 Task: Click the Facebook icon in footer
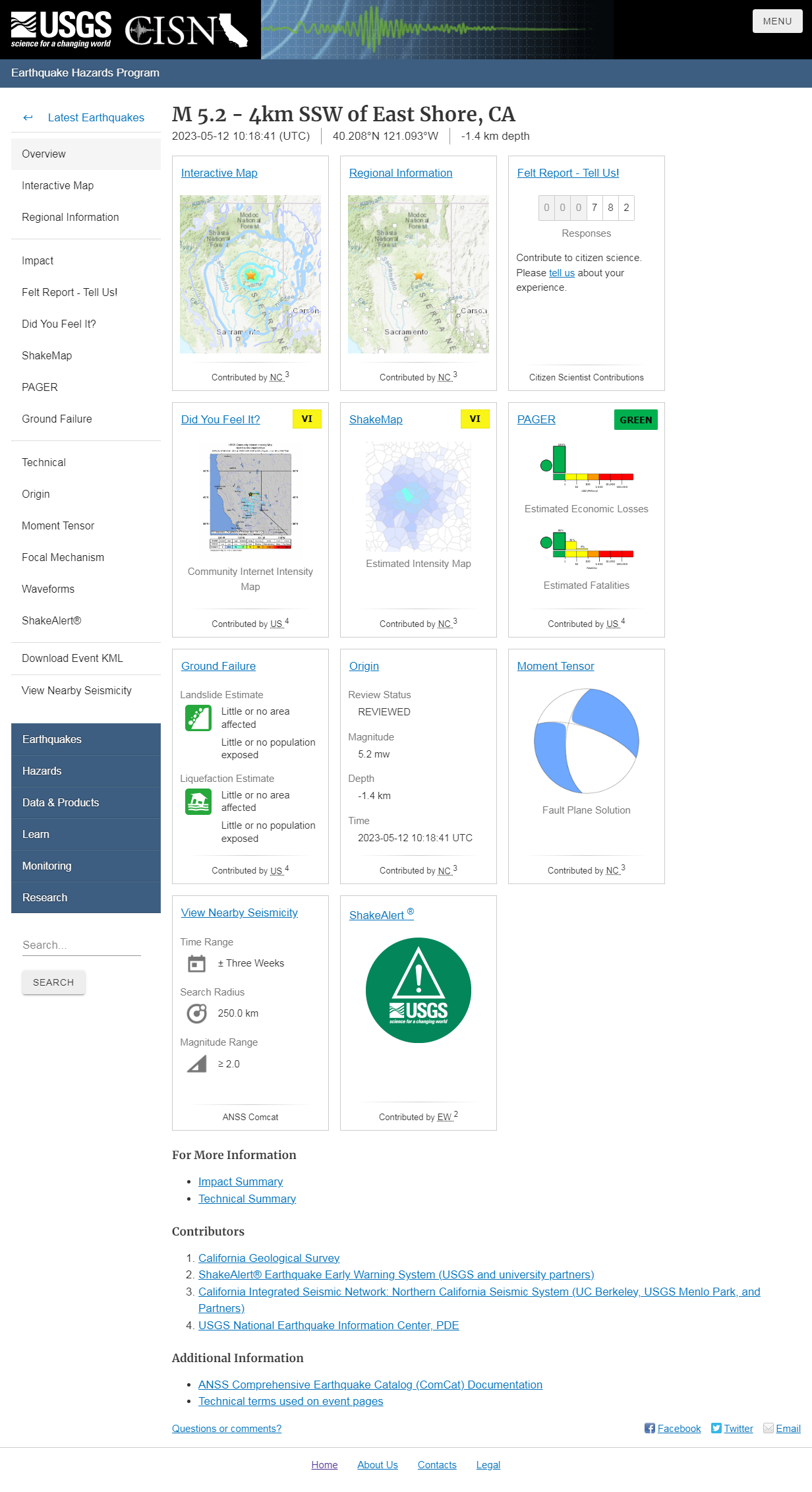(x=650, y=1428)
